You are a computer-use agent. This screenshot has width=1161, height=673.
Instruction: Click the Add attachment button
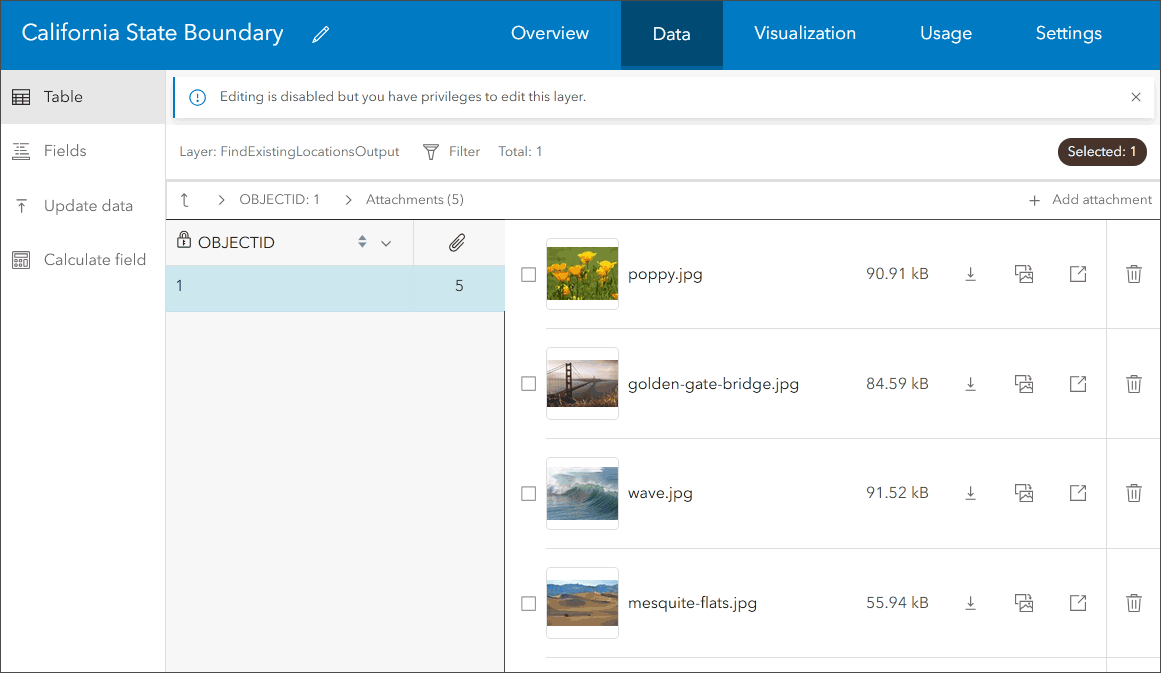click(x=1091, y=200)
